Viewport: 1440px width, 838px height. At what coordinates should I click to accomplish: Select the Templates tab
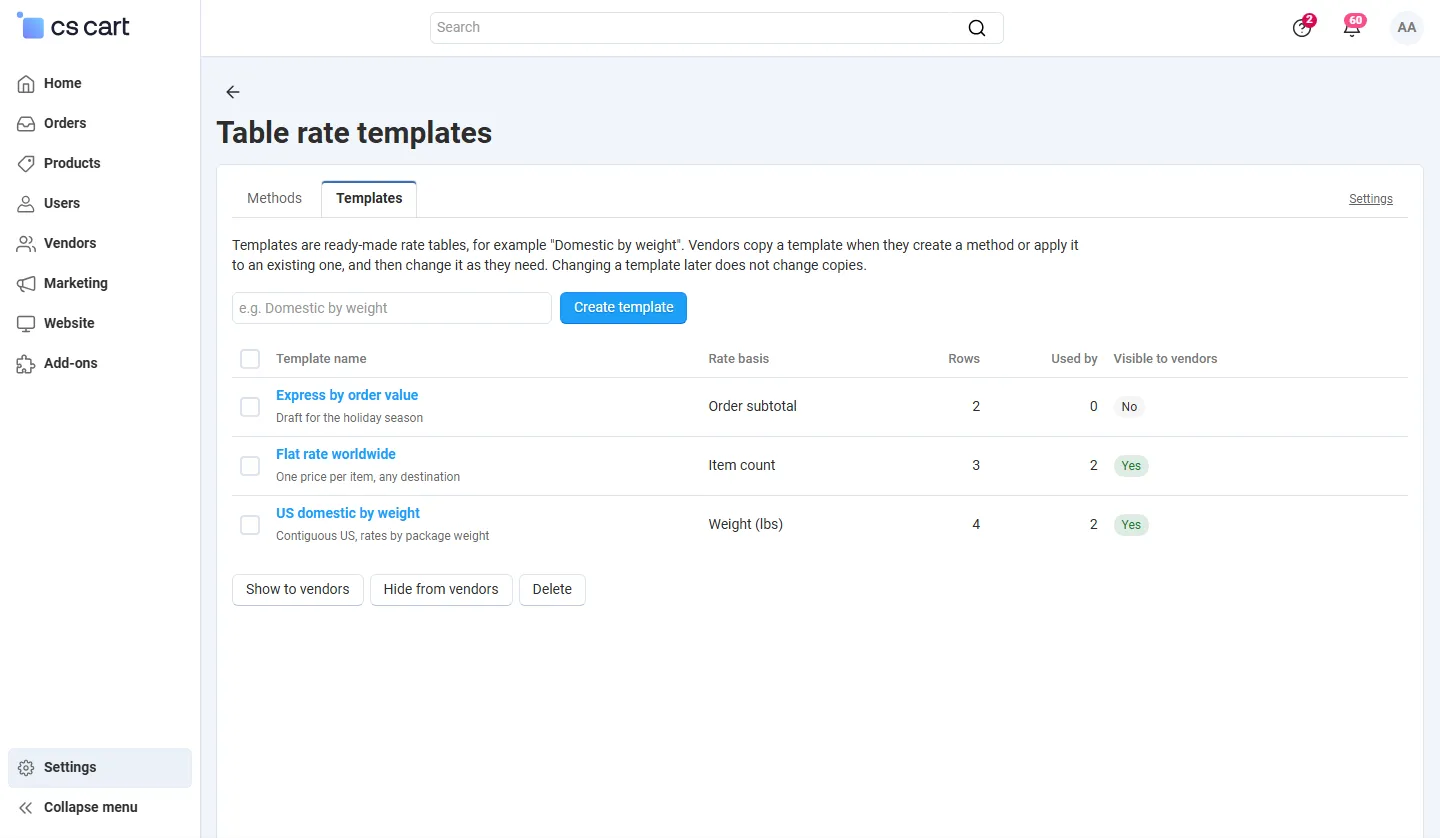coord(369,198)
